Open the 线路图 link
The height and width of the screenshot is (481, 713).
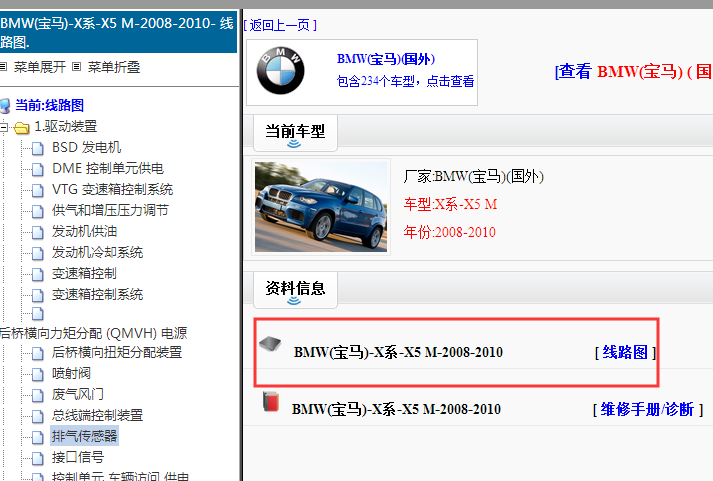(x=625, y=352)
